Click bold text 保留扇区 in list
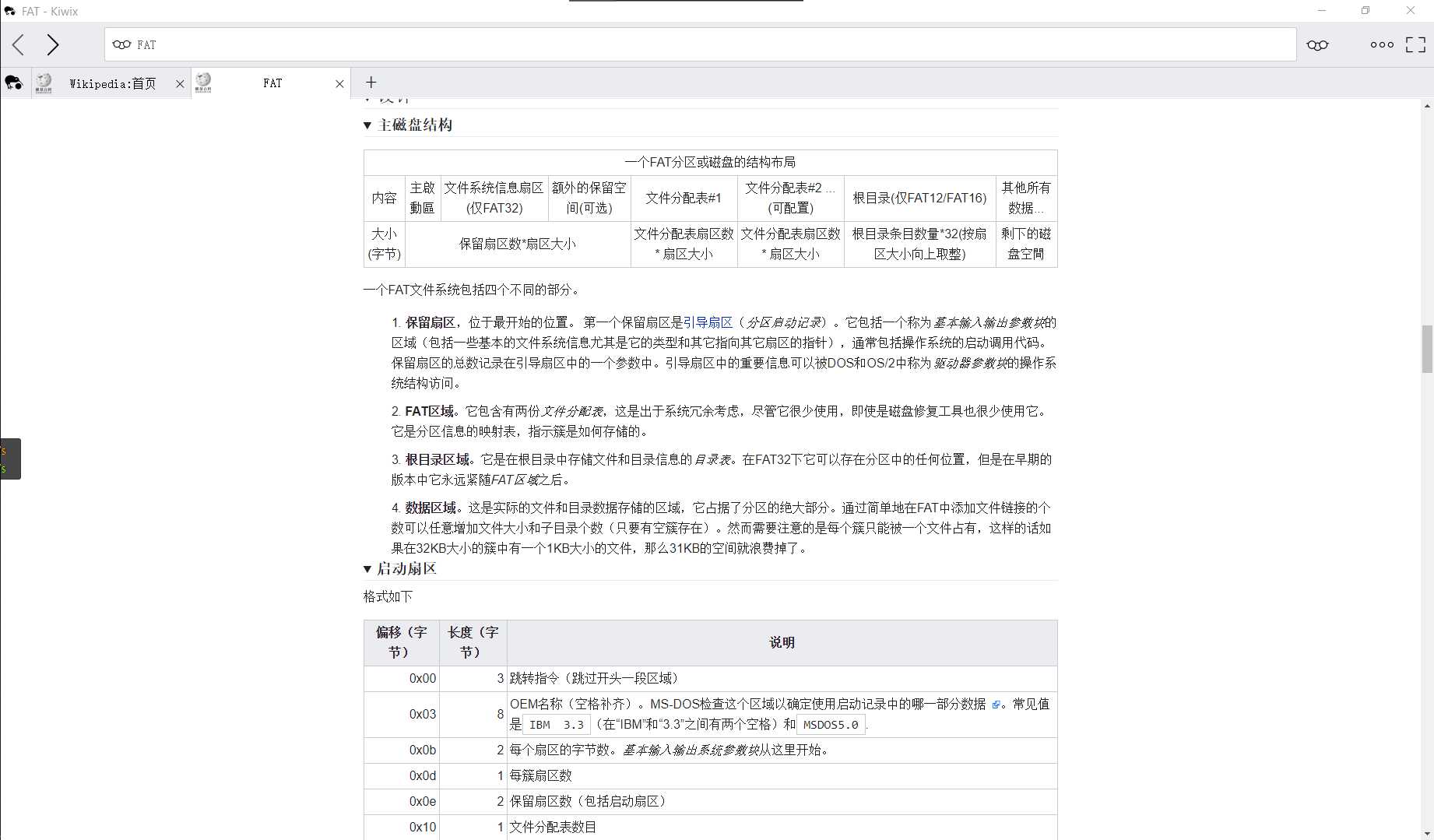The width and height of the screenshot is (1434, 840). click(x=430, y=322)
